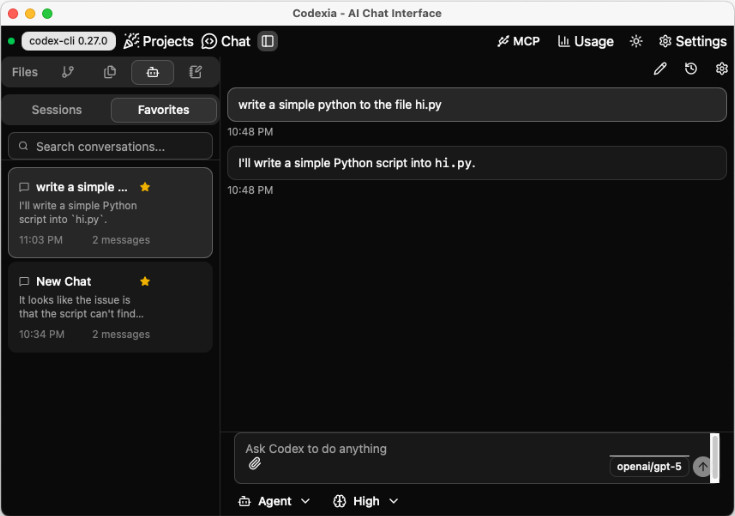This screenshot has height=516, width=735.
Task: Click the send arrow button
Action: (702, 467)
